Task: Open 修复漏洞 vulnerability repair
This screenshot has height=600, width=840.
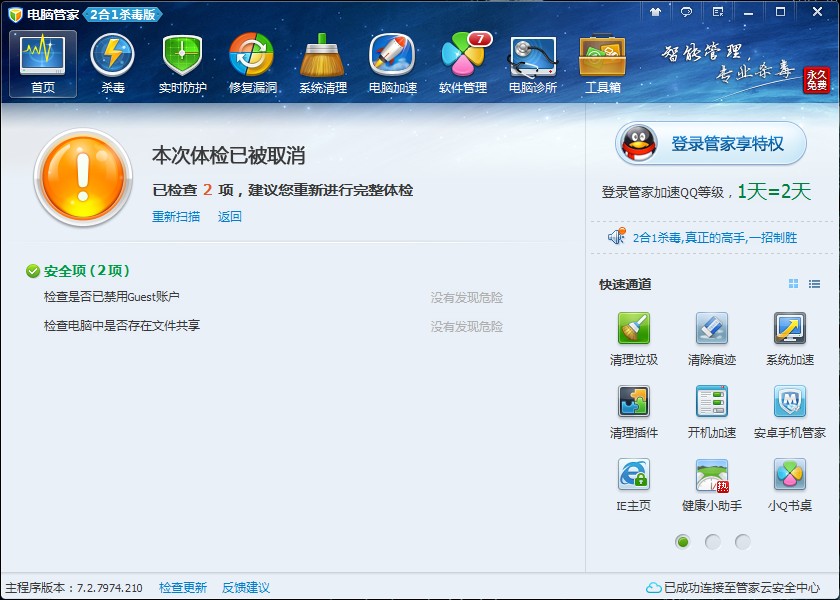Action: 252,64
